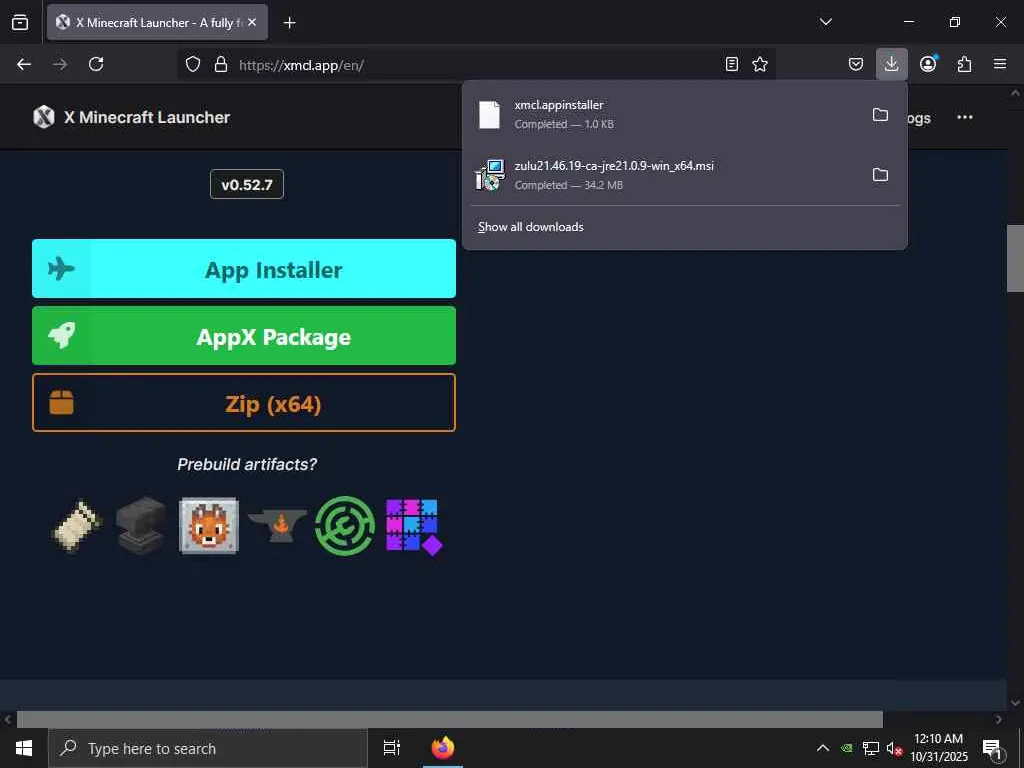Click the green circular maze icon
The image size is (1024, 768).
pos(345,526)
